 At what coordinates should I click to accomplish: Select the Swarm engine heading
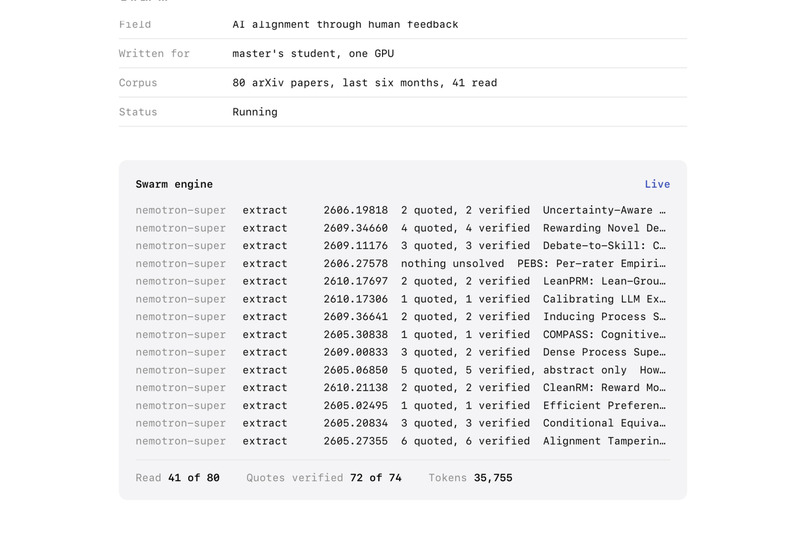pyautogui.click(x=174, y=184)
